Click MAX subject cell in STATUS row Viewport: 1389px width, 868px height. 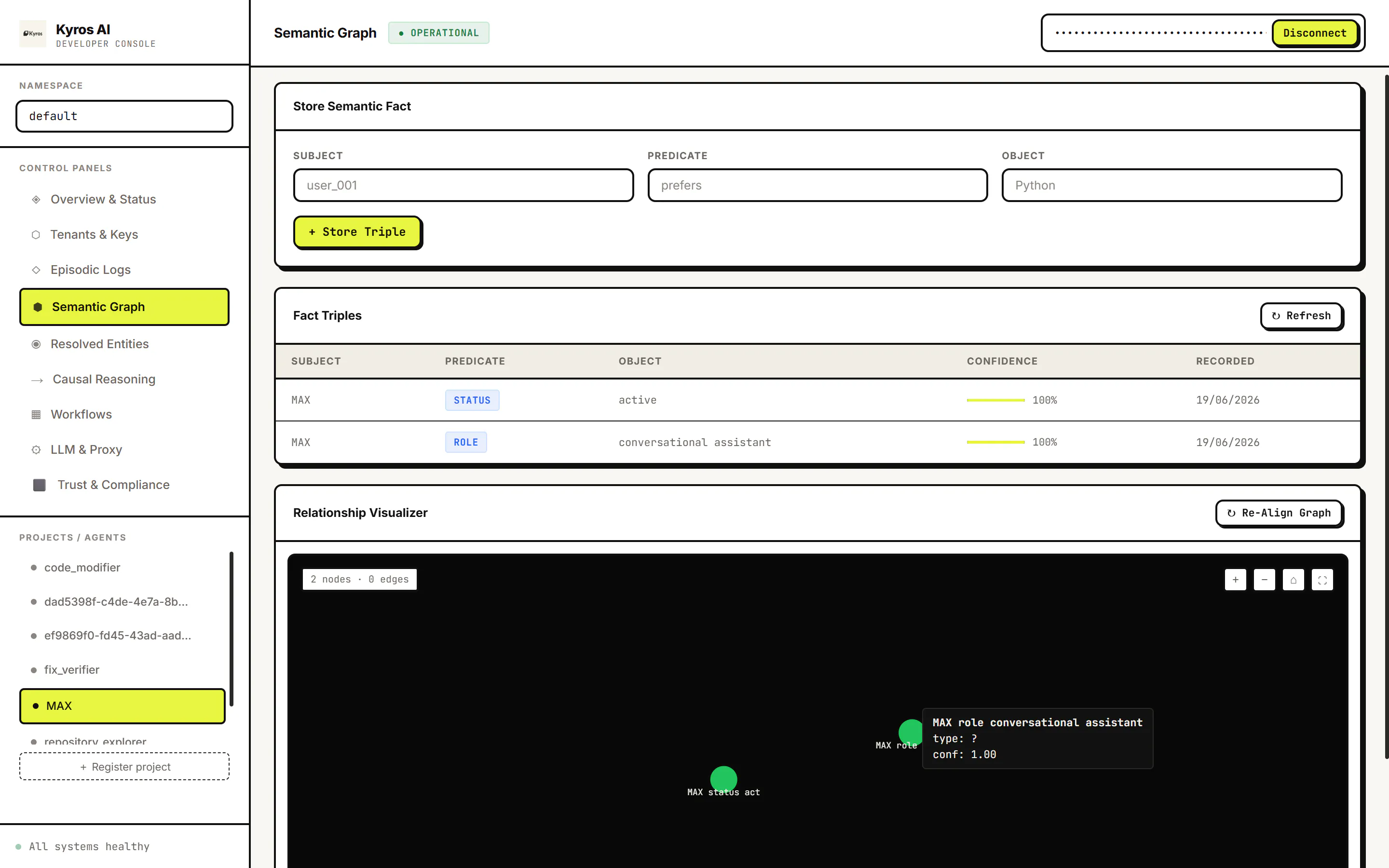point(301,400)
